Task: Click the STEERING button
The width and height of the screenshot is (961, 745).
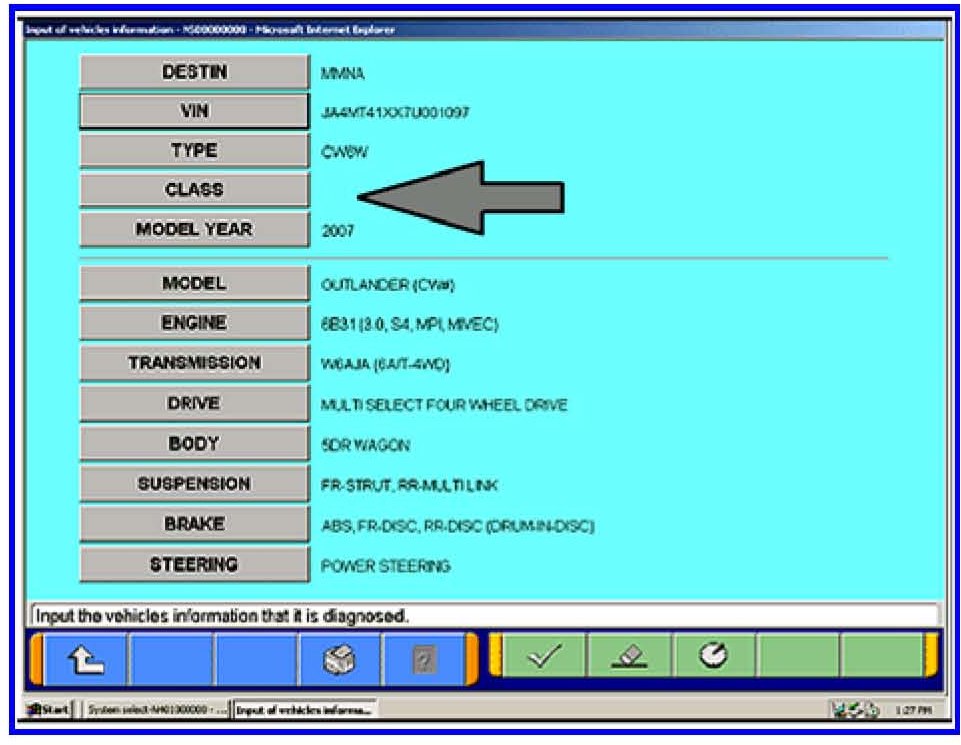Action: click(x=194, y=565)
